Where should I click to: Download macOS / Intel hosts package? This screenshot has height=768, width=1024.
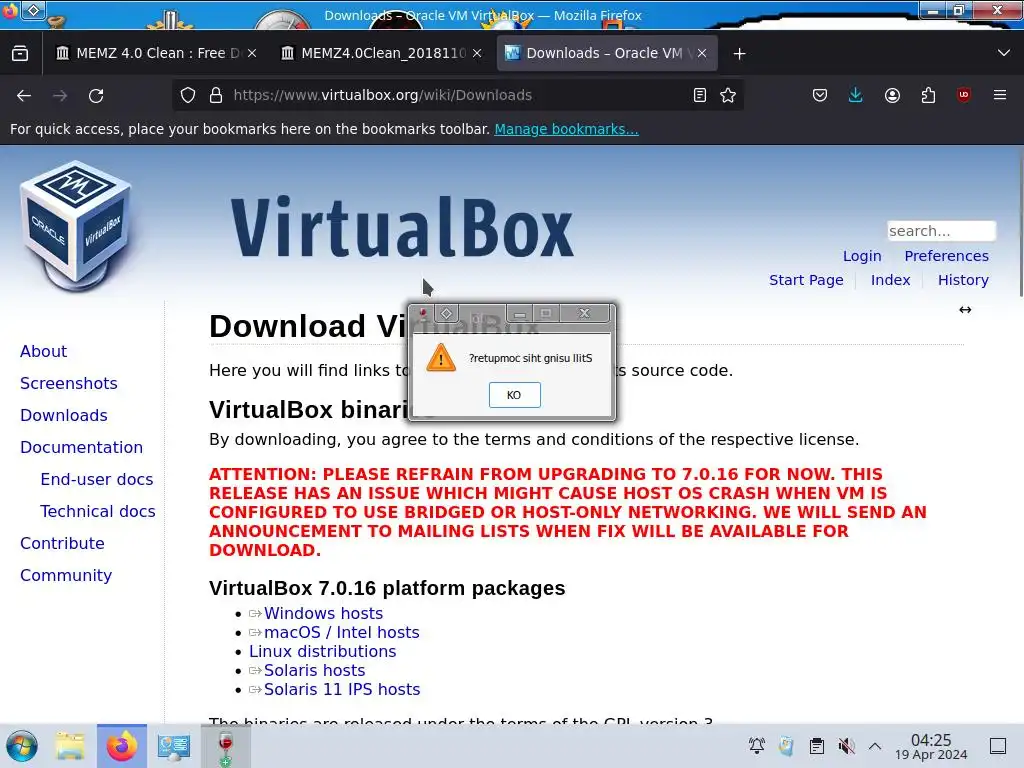[342, 632]
